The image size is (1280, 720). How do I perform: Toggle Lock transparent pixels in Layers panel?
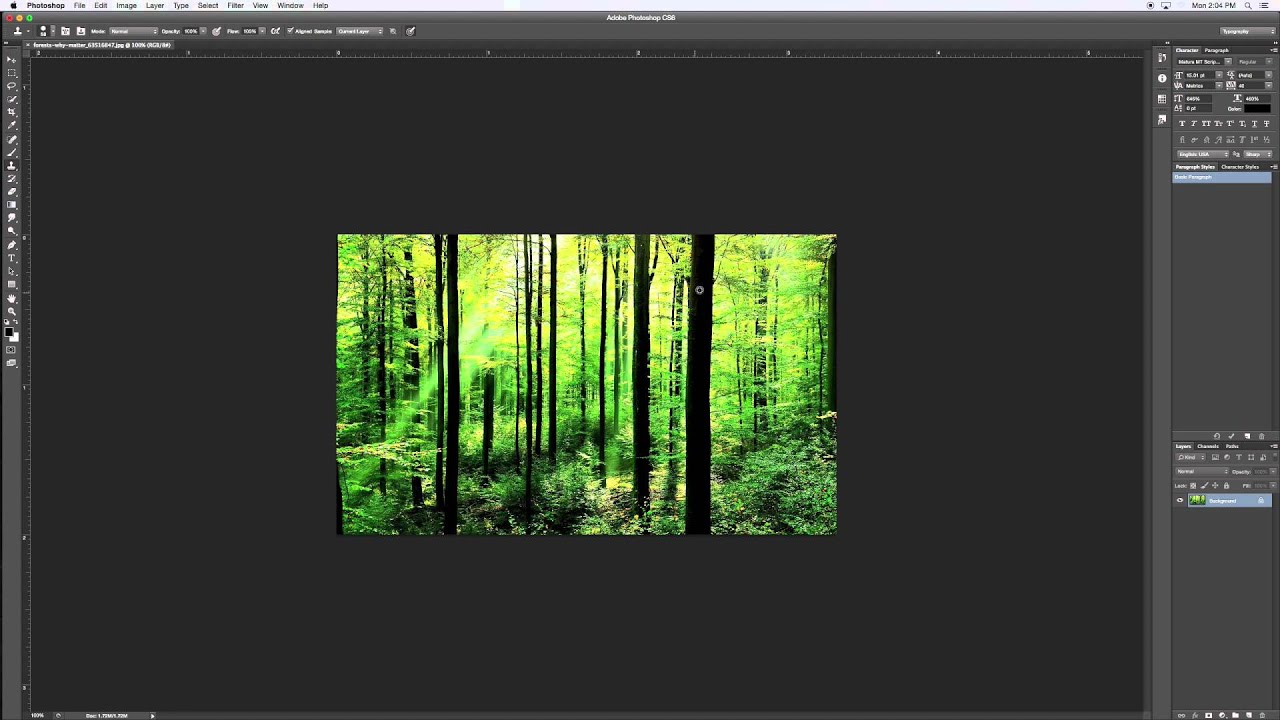point(1193,486)
